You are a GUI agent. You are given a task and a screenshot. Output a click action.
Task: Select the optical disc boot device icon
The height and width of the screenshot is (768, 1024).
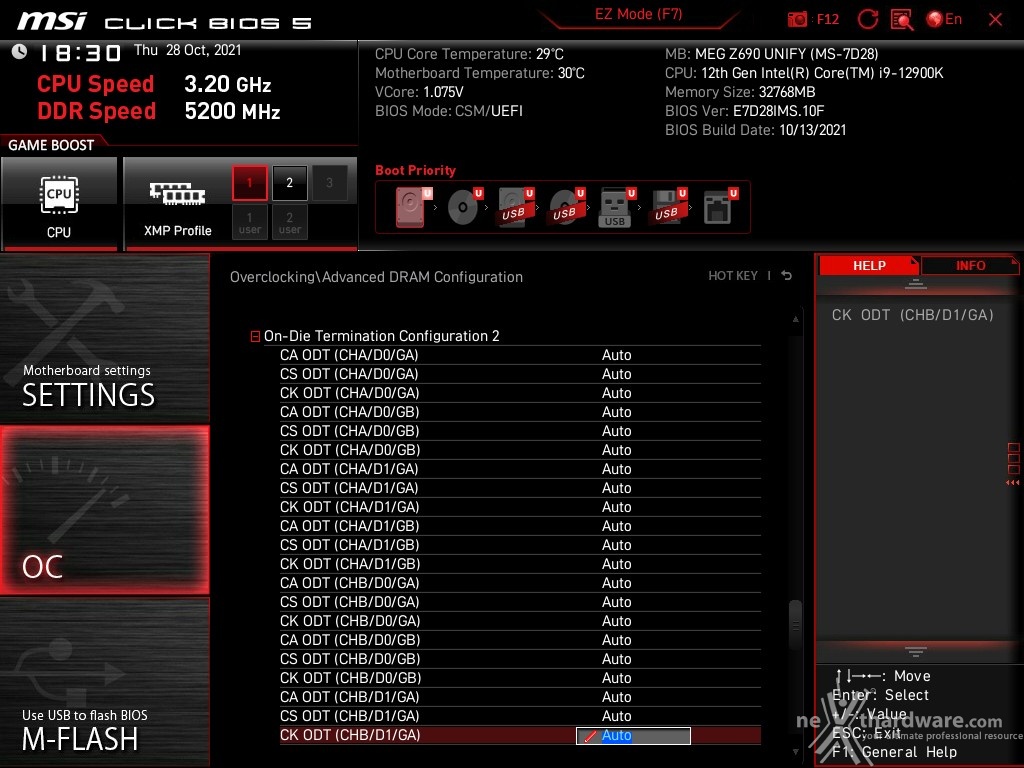click(x=464, y=206)
